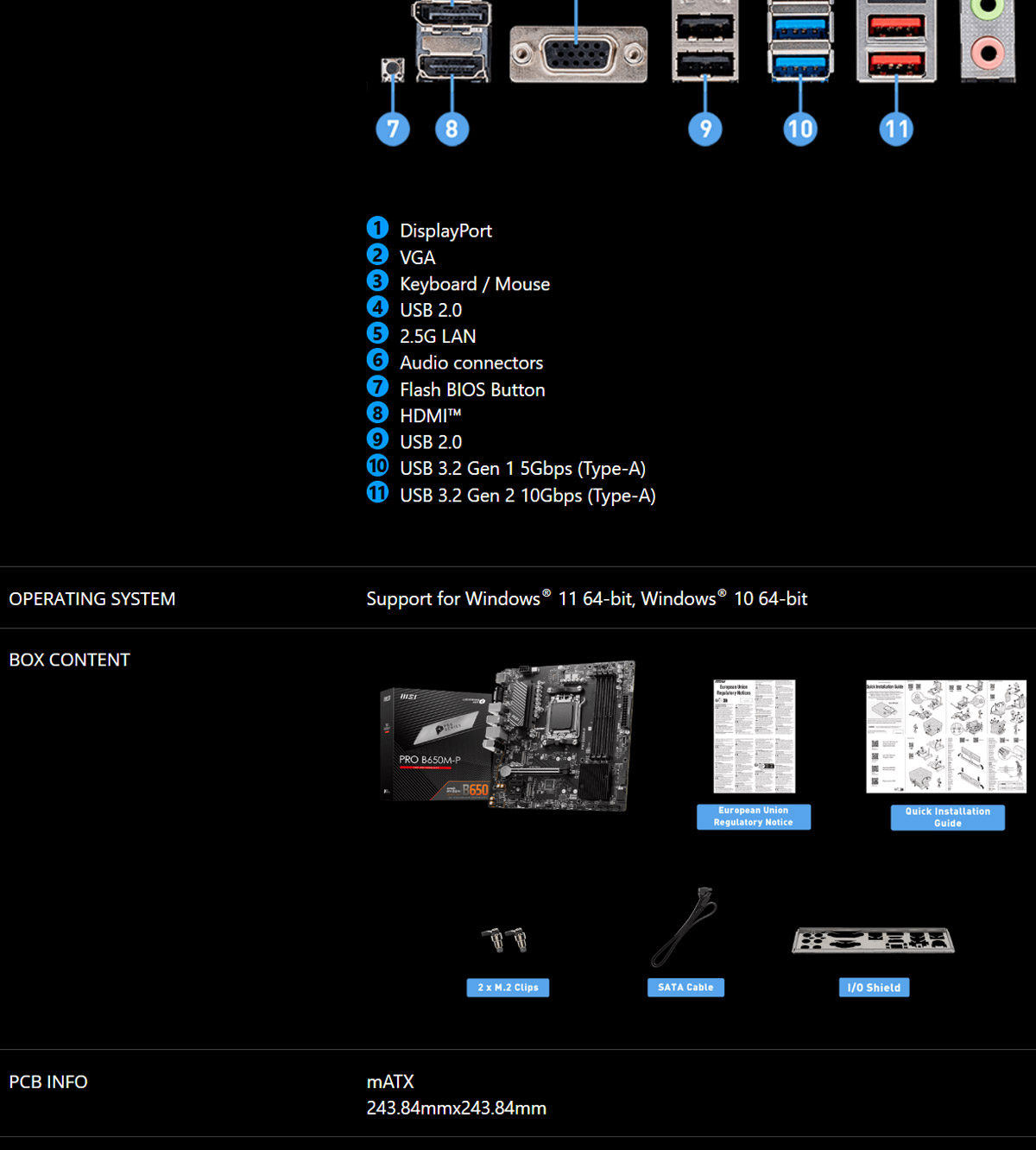Click the number 8 callout in port diagram
Viewport: 1036px width, 1150px height.
coord(452,130)
